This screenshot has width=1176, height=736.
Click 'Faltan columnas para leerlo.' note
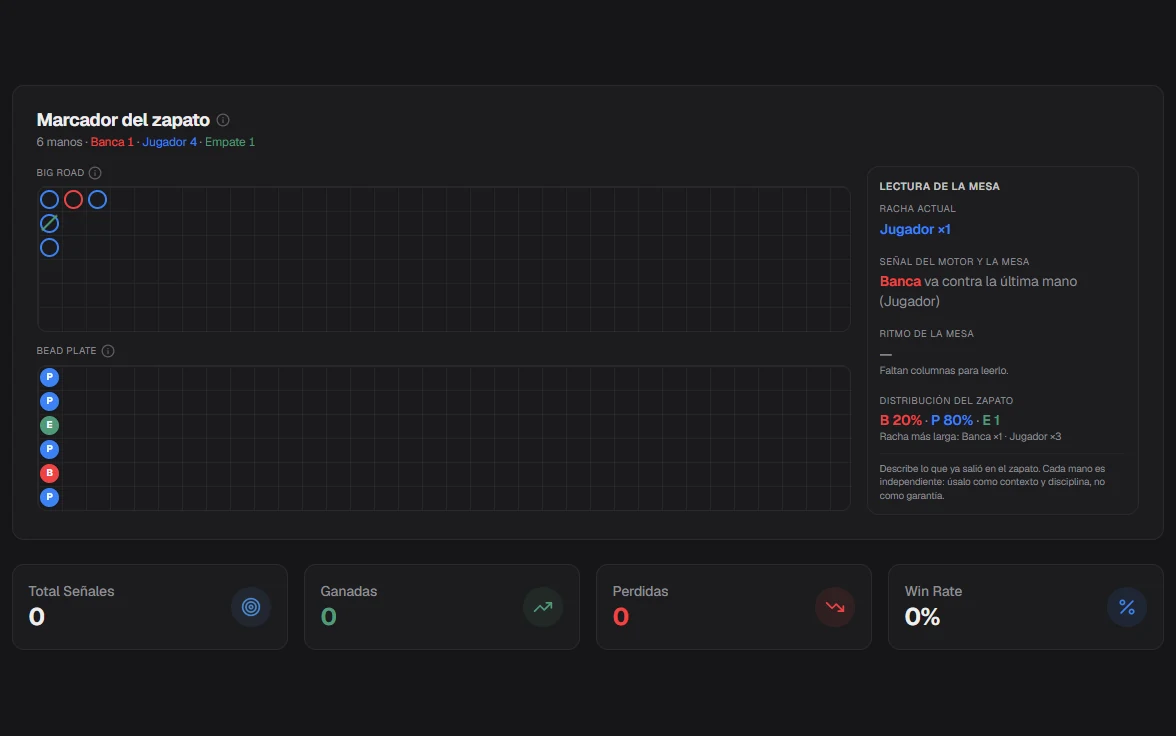click(944, 371)
